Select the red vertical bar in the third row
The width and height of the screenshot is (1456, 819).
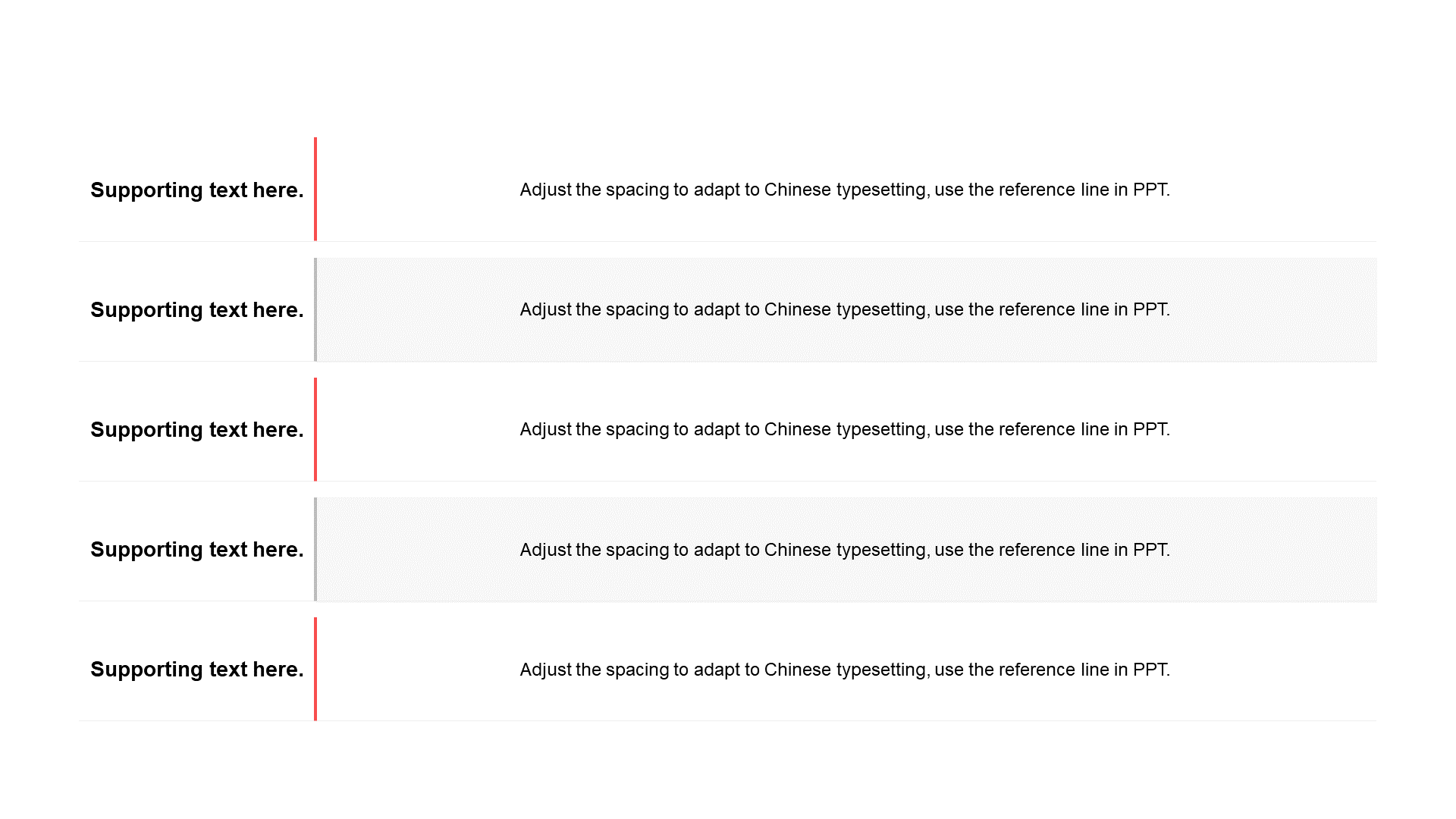(x=315, y=429)
